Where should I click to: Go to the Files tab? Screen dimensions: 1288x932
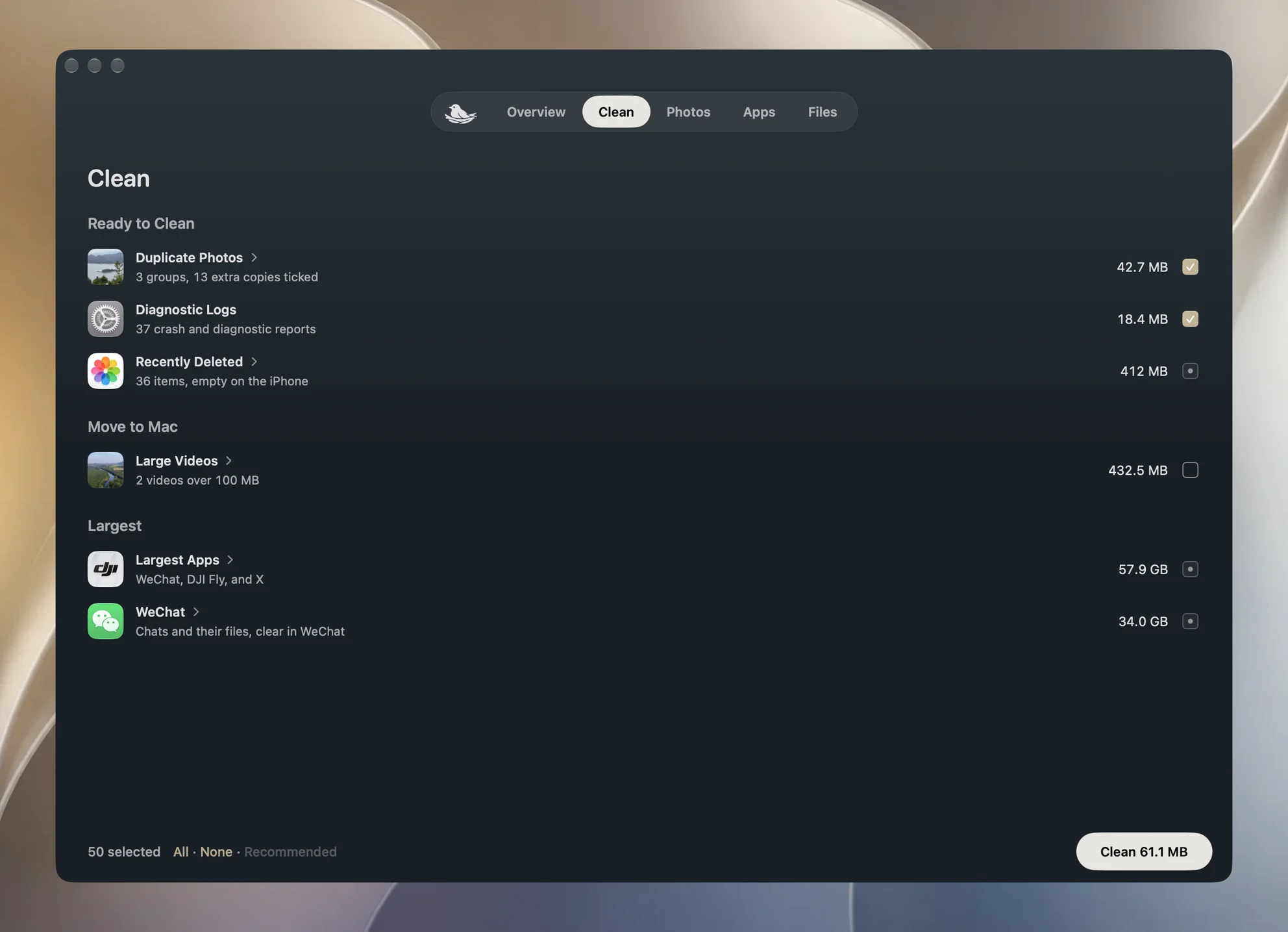pos(823,112)
